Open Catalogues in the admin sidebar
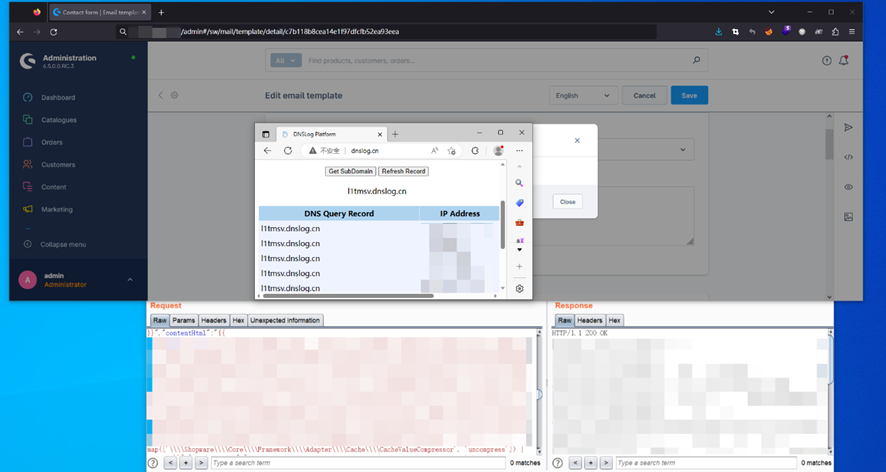886x472 pixels. (59, 120)
